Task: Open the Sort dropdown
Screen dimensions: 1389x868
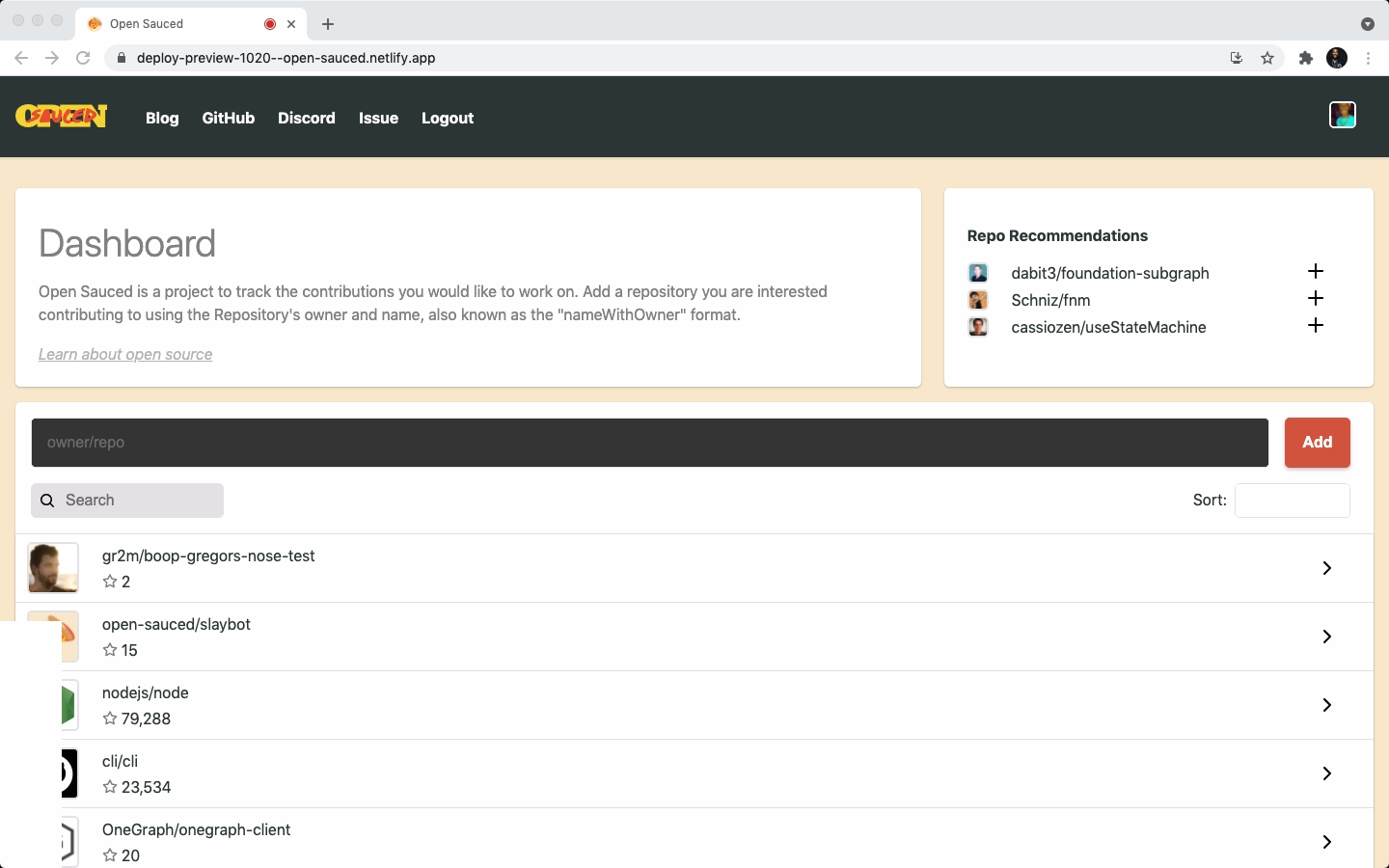Action: (1293, 501)
